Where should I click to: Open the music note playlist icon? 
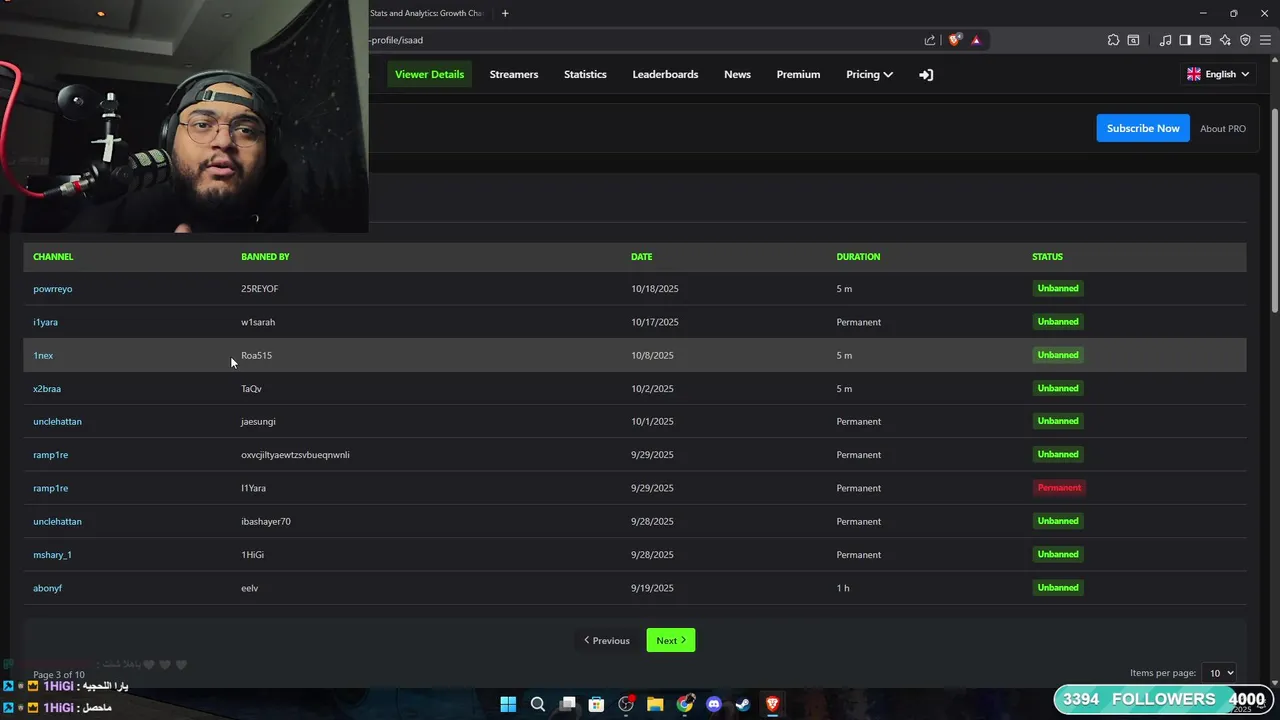pyautogui.click(x=1165, y=40)
